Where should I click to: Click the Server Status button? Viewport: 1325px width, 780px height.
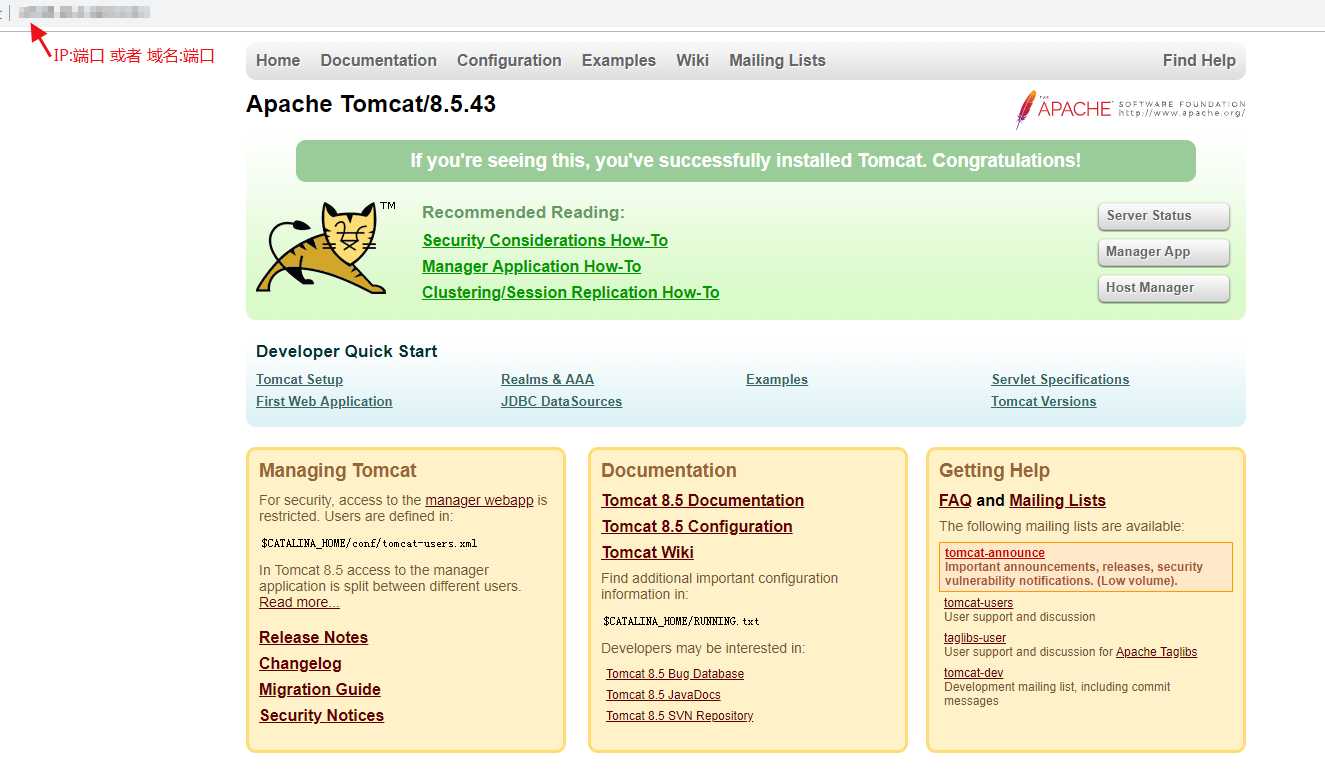1164,216
